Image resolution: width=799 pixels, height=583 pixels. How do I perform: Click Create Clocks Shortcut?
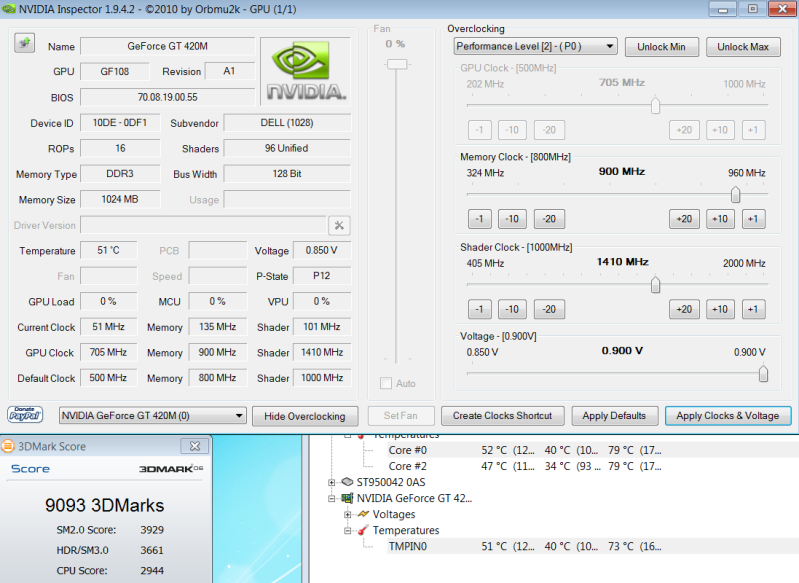point(502,415)
